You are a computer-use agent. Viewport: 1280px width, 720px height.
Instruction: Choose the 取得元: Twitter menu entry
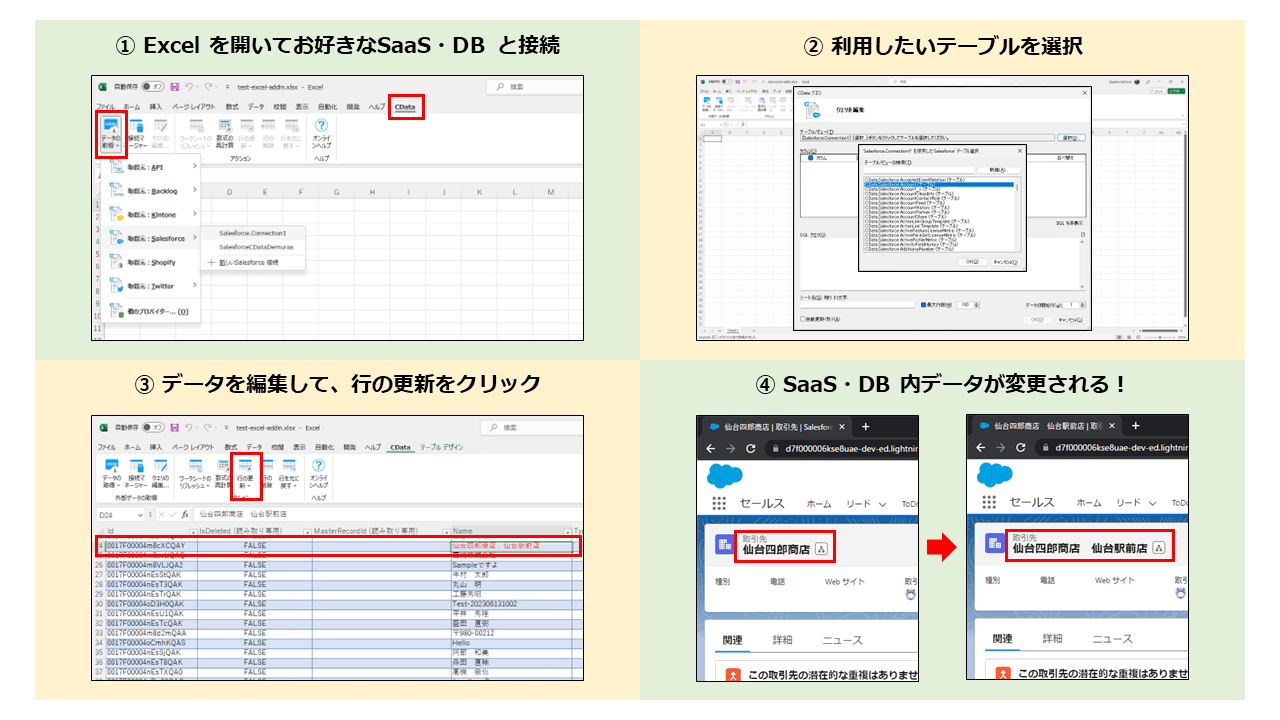coord(150,286)
